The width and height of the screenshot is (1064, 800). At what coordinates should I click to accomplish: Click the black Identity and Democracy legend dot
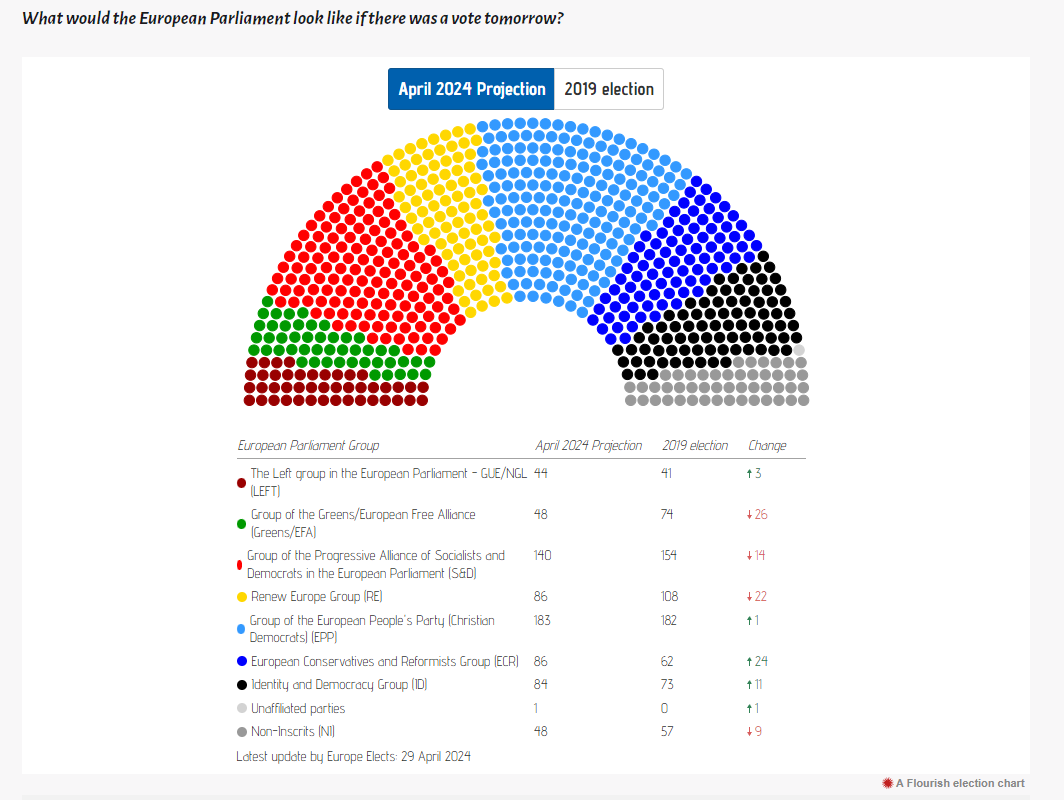click(x=242, y=685)
